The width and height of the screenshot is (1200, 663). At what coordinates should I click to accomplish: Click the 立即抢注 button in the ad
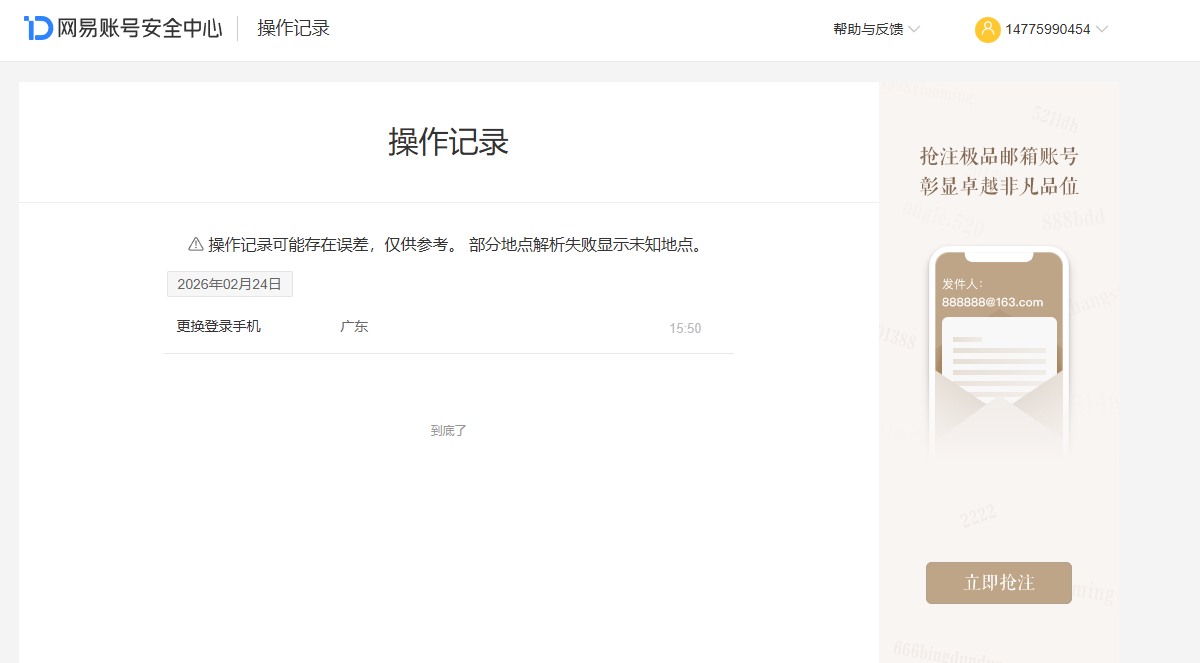tap(999, 583)
